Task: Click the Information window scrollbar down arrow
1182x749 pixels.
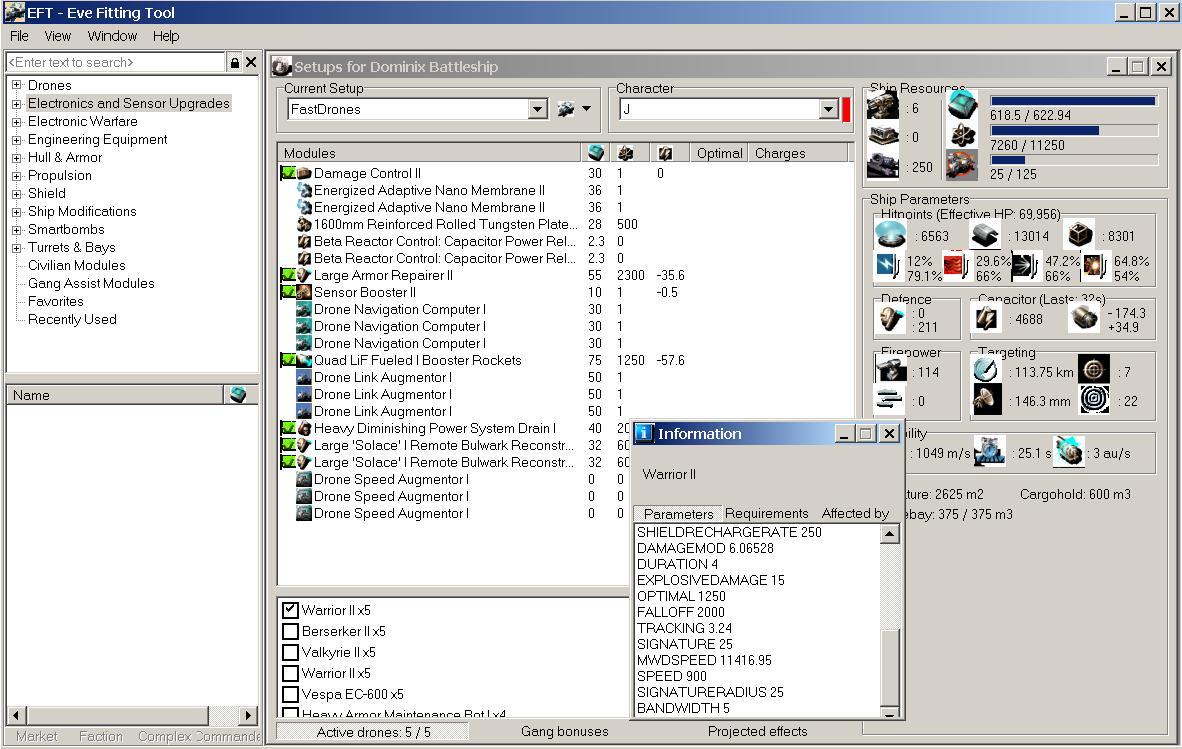Action: click(x=890, y=713)
